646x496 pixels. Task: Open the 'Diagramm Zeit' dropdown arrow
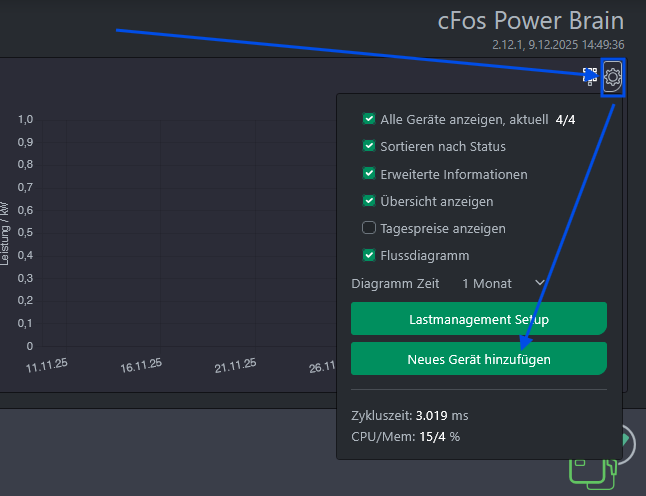point(540,283)
